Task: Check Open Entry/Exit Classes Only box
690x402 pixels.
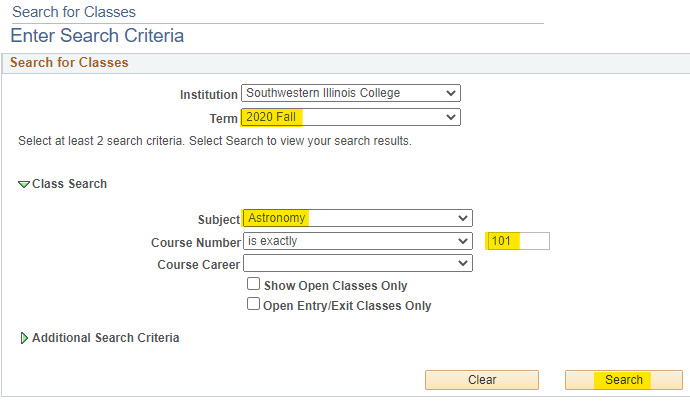Action: 253,305
